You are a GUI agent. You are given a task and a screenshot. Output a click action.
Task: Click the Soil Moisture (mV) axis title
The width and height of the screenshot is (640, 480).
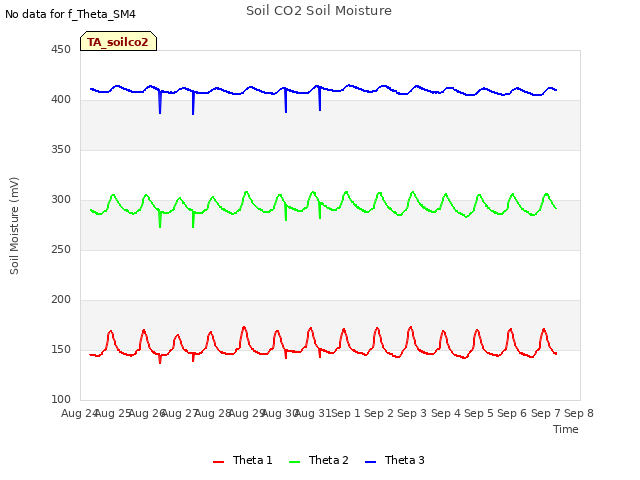click(14, 226)
